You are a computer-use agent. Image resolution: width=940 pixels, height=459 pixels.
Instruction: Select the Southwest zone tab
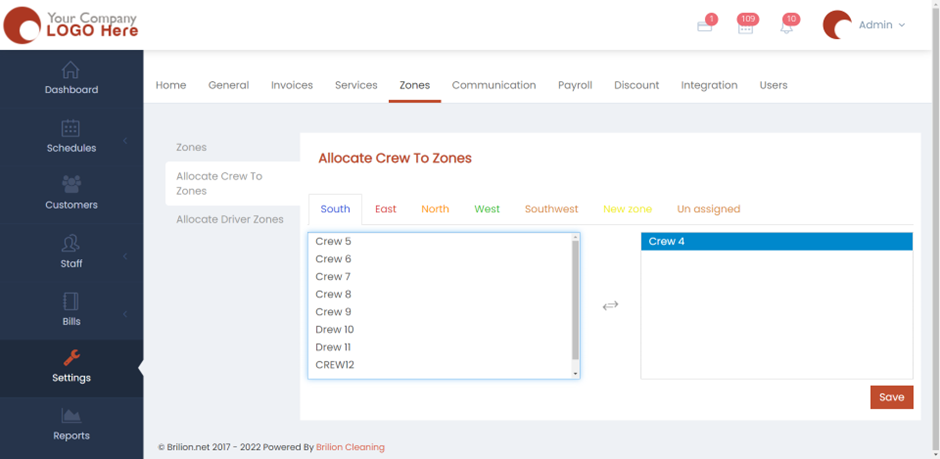pos(551,209)
